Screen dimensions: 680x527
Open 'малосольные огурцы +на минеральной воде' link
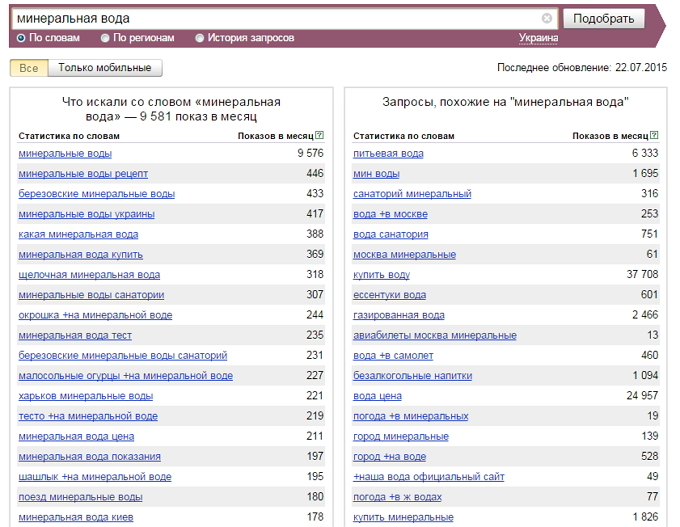(x=125, y=376)
